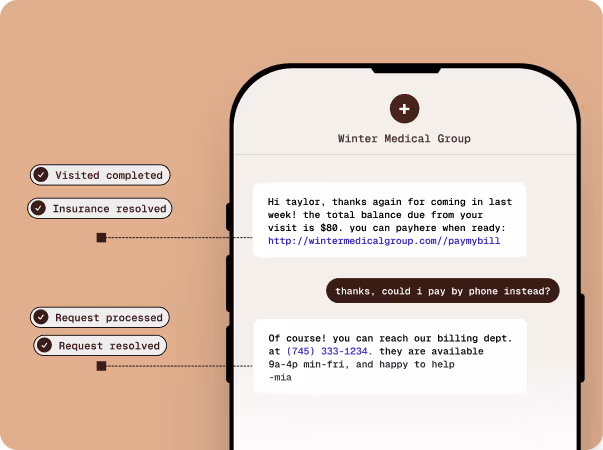Viewport: 603px width, 450px height.
Task: Tap the 'Of course! you can reach' message bubble
Action: (390, 357)
